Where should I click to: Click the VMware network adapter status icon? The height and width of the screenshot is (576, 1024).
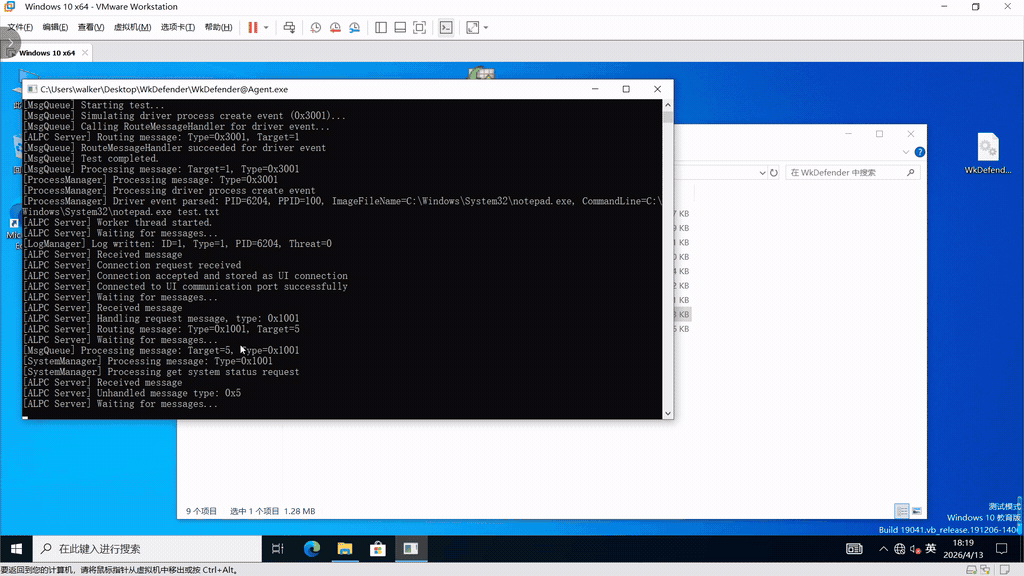[985, 570]
